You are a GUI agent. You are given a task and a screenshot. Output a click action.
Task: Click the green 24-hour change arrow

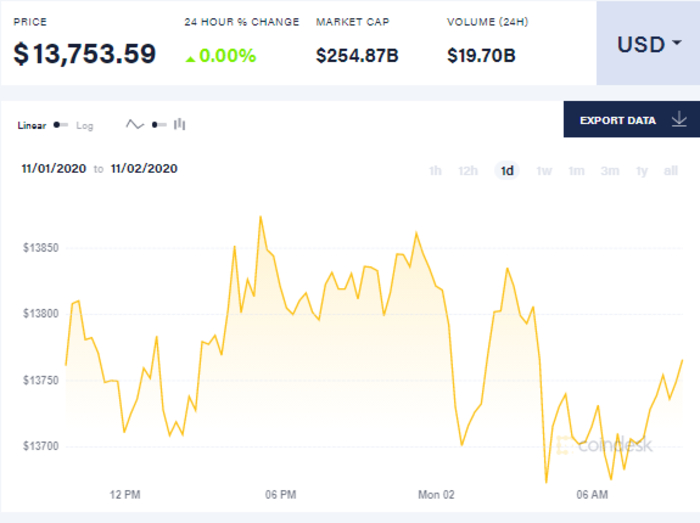(x=190, y=57)
